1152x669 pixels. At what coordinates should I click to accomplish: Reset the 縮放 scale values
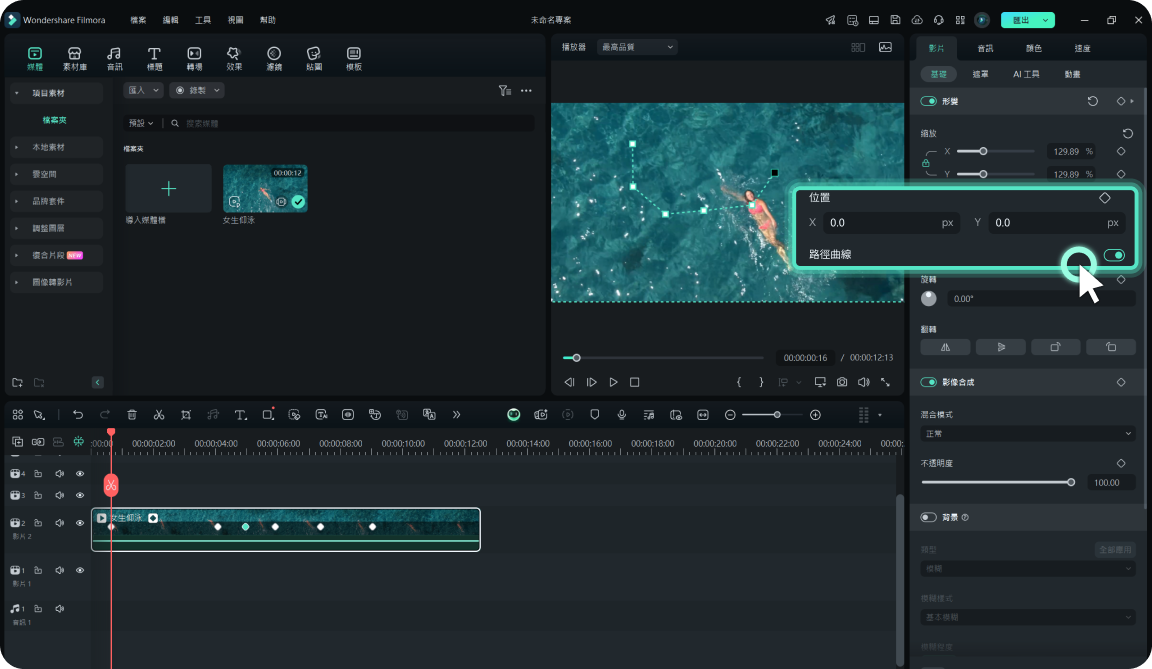point(1128,133)
